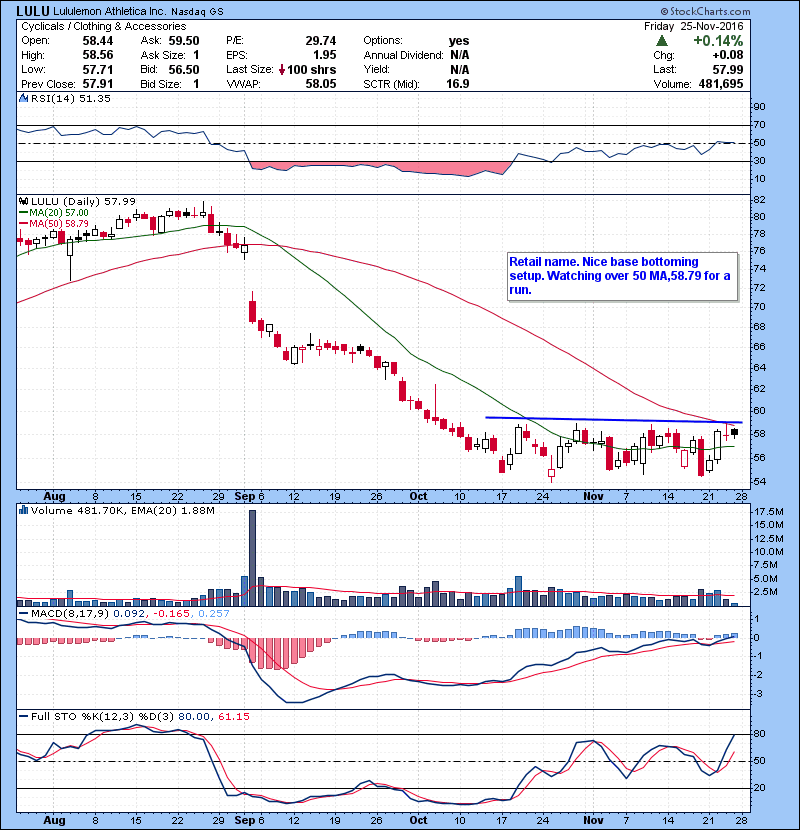The height and width of the screenshot is (830, 800).
Task: Click the VWAP value 58.05
Action: [320, 84]
